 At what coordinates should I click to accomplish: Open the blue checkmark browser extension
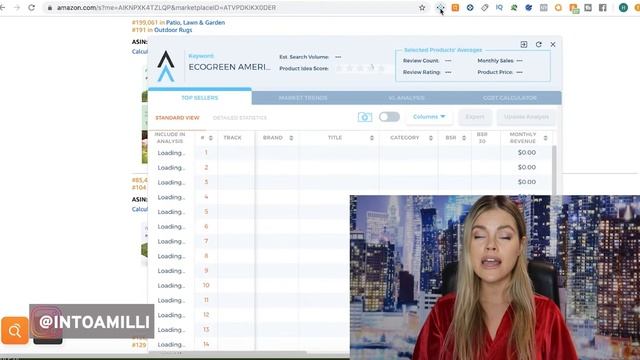529,7
